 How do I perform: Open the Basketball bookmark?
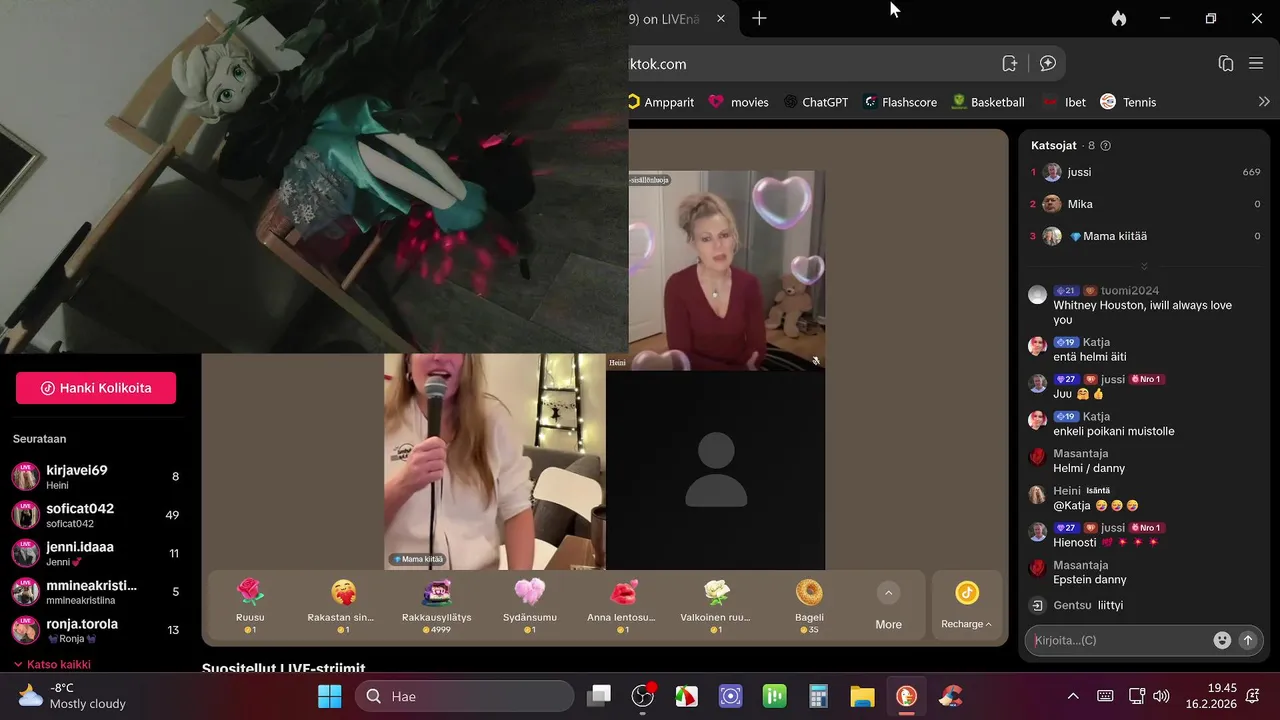[988, 102]
